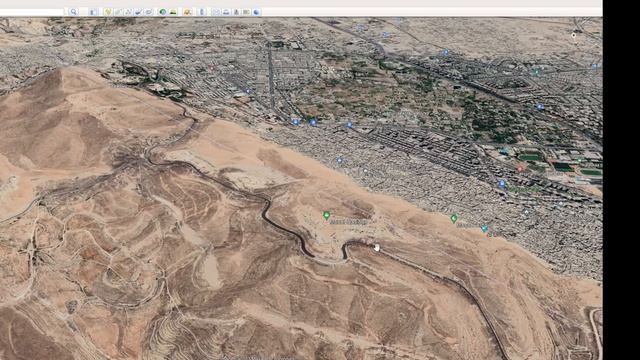Select the labeled green pin on the hillside
The width and height of the screenshot is (640, 360).
click(x=327, y=215)
